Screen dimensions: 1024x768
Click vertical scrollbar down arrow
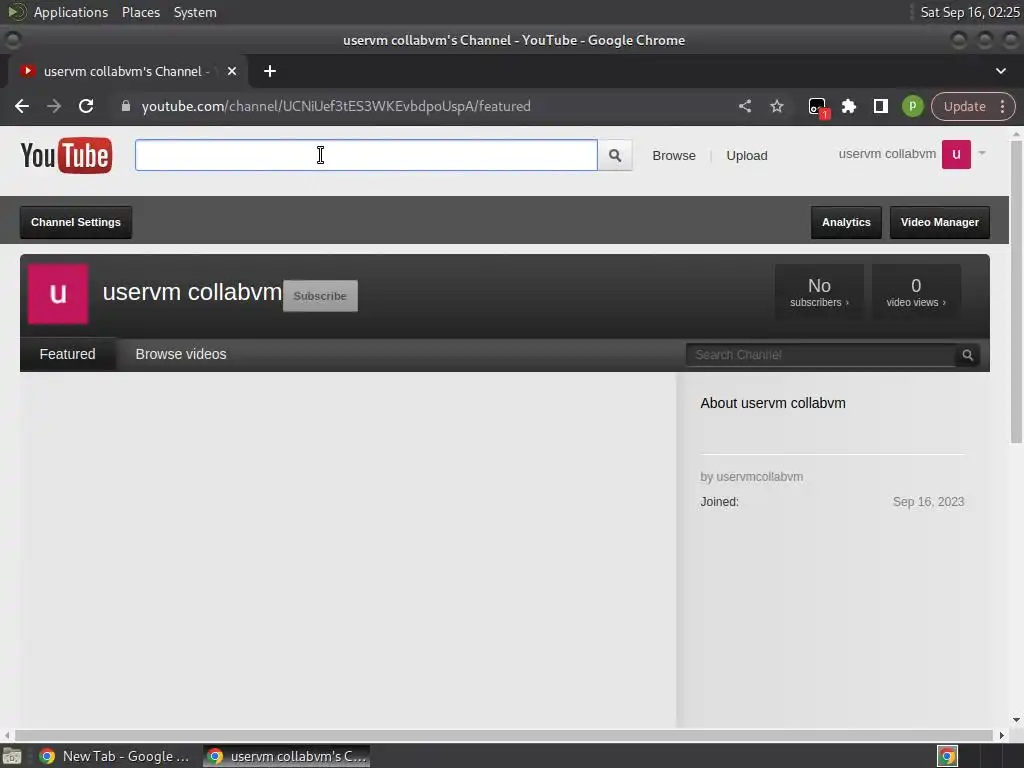click(1016, 720)
